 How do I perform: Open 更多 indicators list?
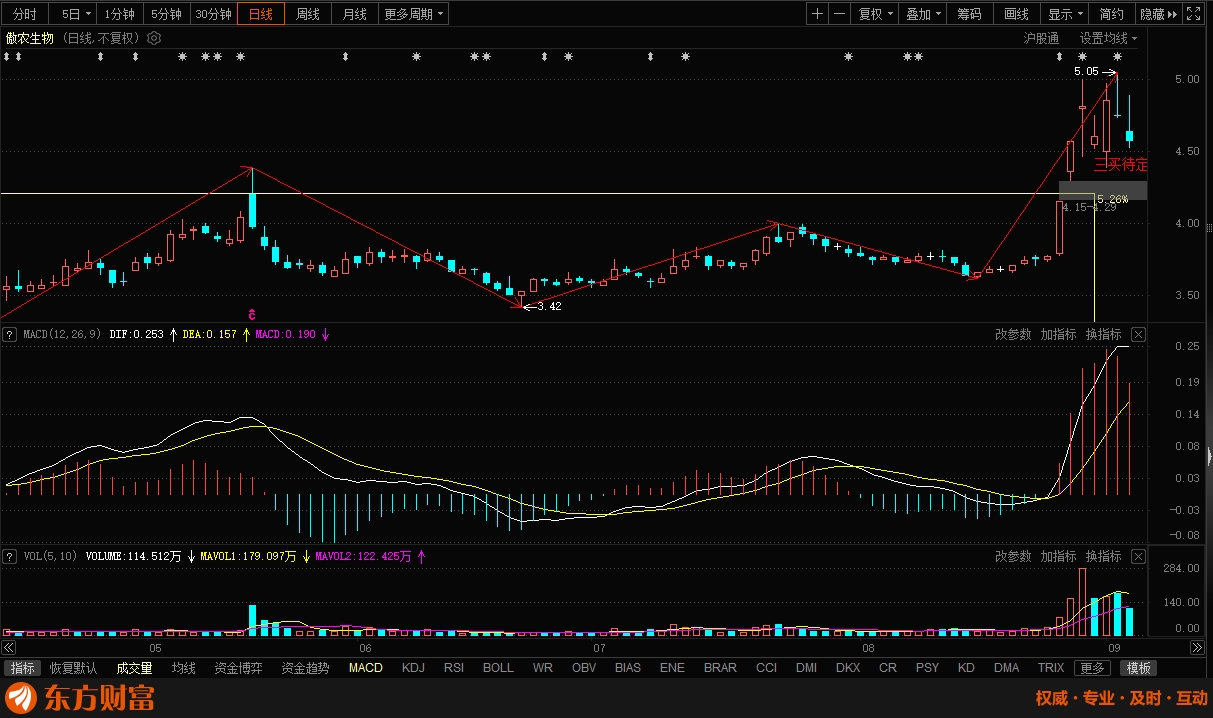point(1093,668)
